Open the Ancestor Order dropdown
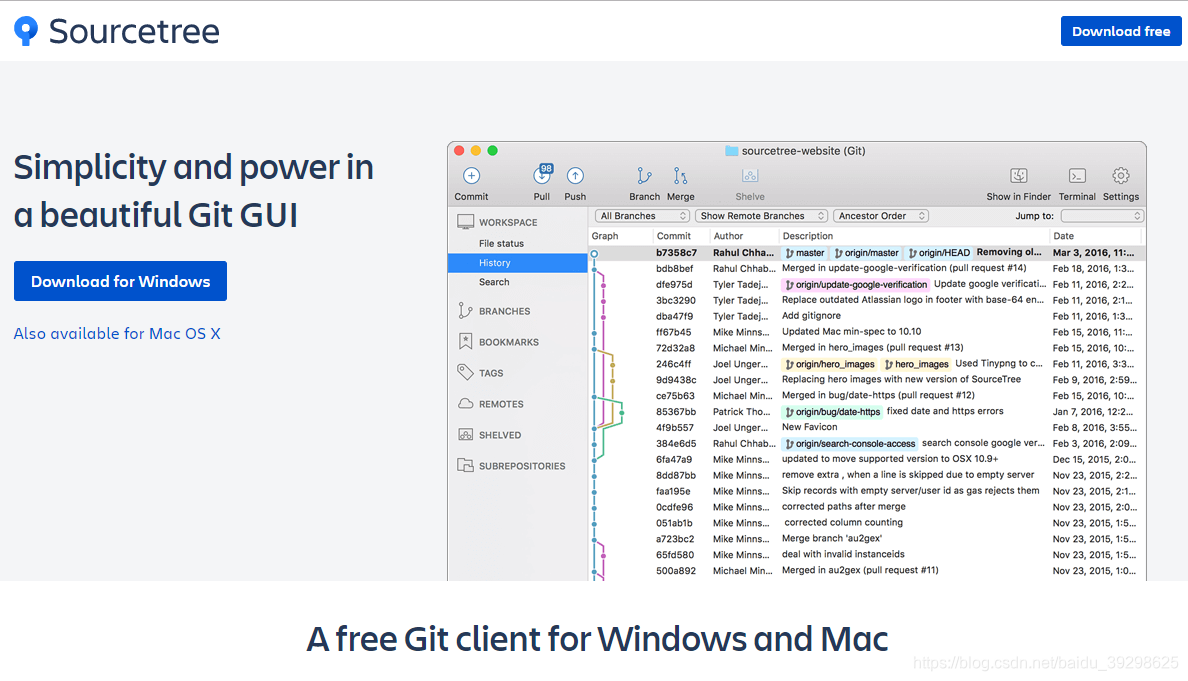 880,216
